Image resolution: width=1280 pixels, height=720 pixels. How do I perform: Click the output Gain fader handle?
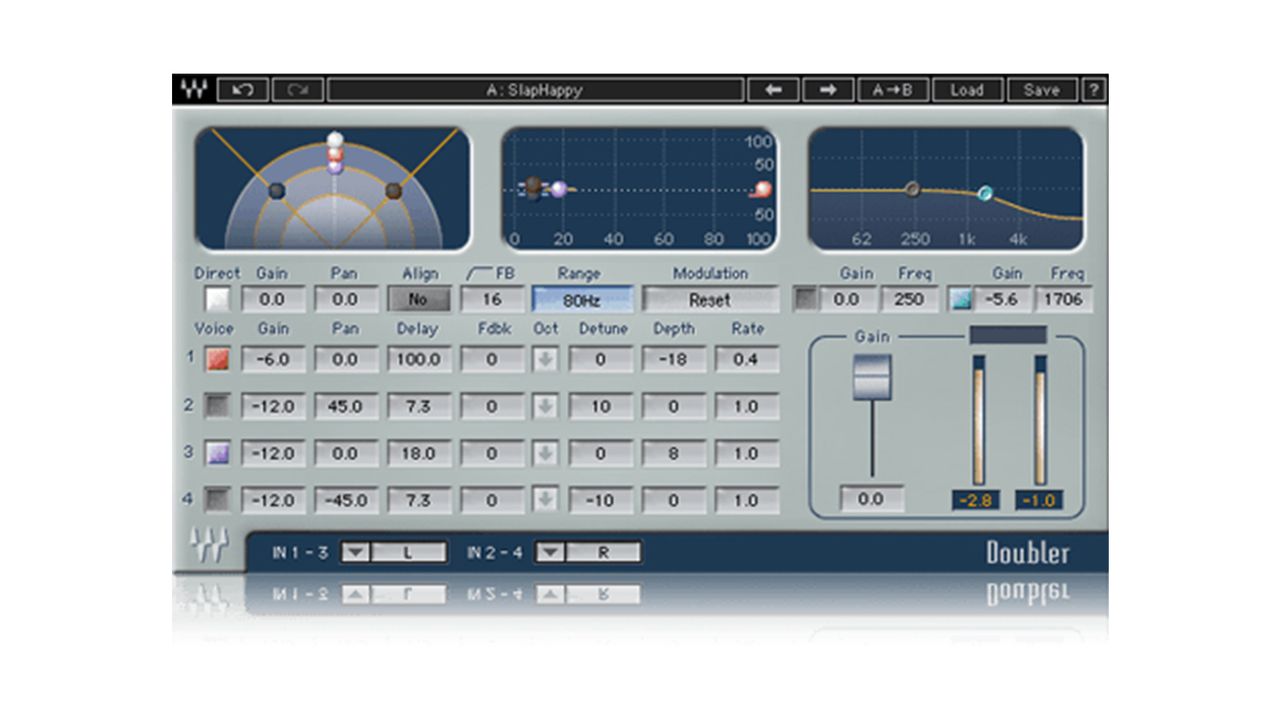click(x=872, y=378)
